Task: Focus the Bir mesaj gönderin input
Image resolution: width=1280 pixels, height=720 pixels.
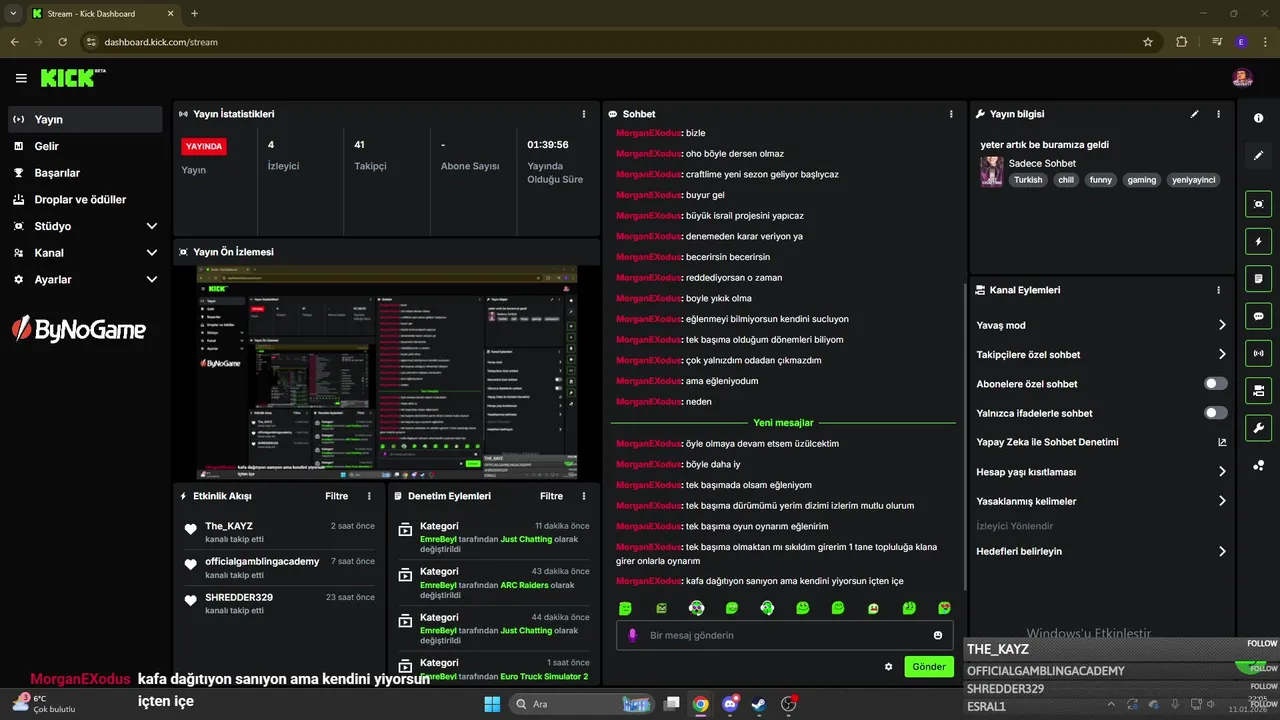Action: 785,635
